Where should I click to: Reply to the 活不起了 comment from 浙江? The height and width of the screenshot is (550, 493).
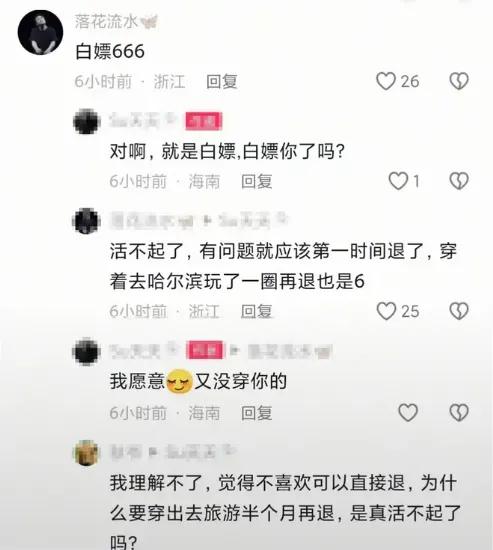click(257, 311)
